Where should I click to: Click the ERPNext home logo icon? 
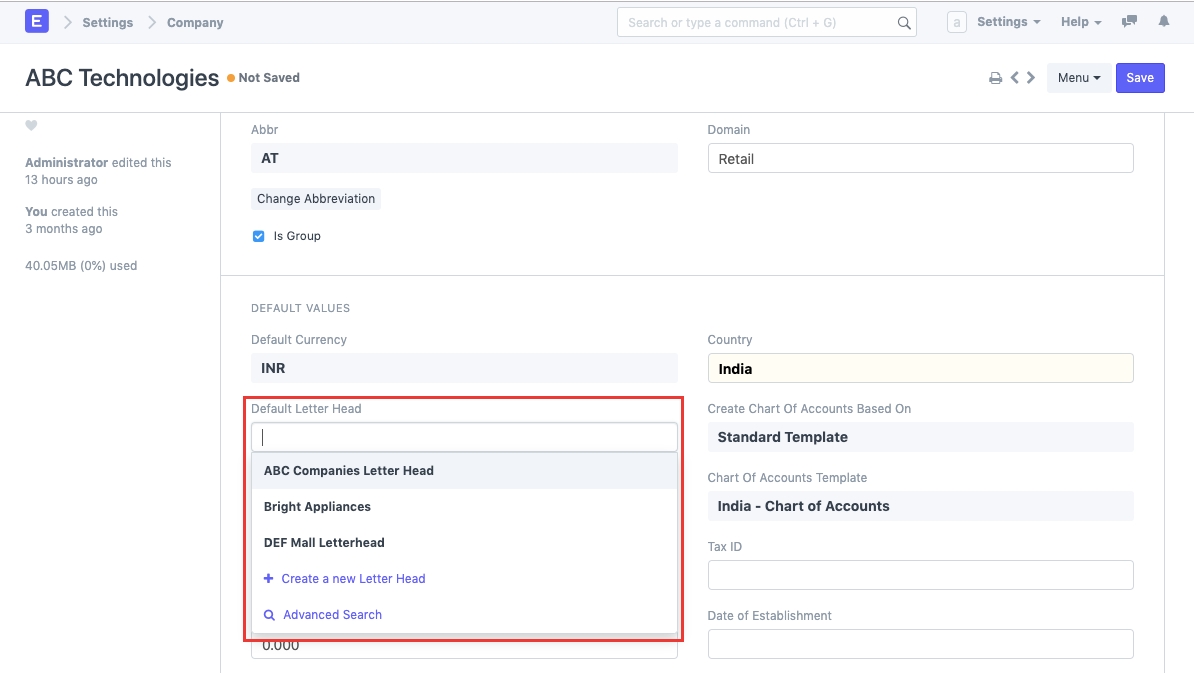pyautogui.click(x=36, y=21)
